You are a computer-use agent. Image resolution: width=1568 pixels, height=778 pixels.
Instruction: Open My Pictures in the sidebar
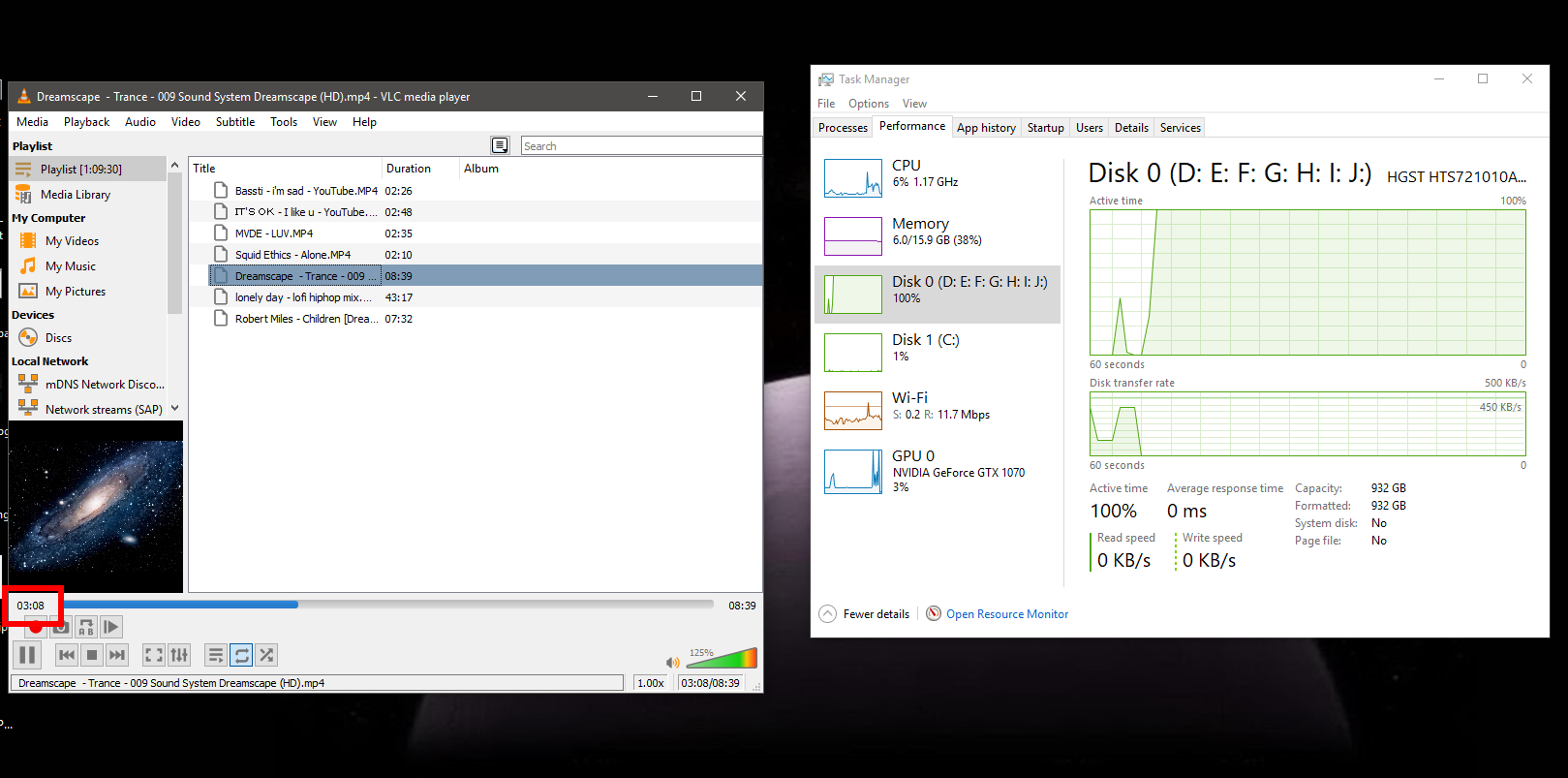[x=88, y=292]
